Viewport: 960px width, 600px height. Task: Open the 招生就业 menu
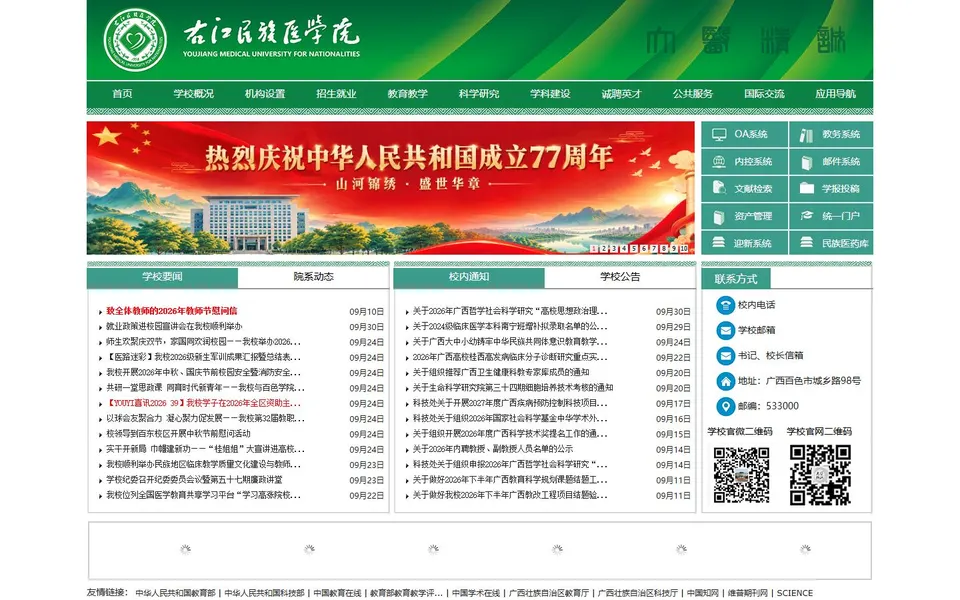[x=336, y=94]
